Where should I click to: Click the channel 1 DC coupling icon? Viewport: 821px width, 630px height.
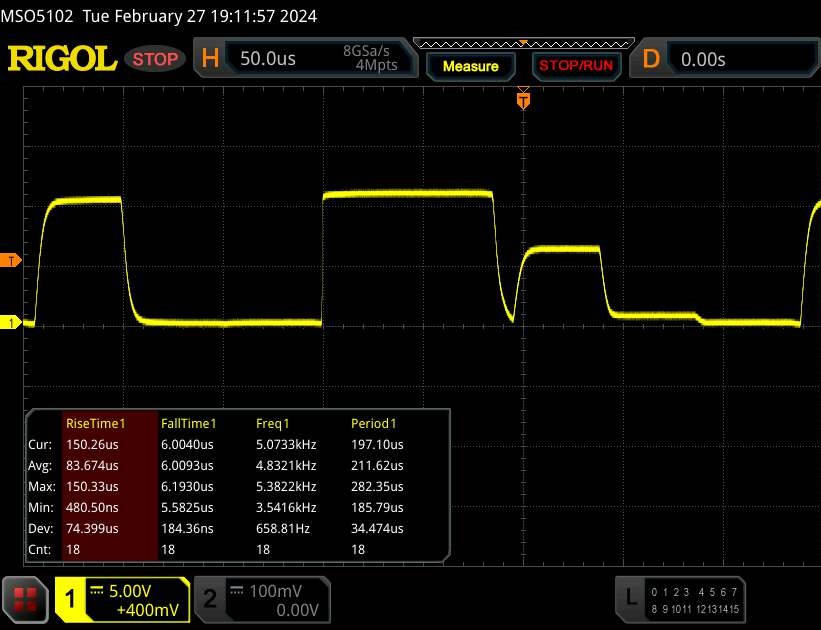[97, 590]
